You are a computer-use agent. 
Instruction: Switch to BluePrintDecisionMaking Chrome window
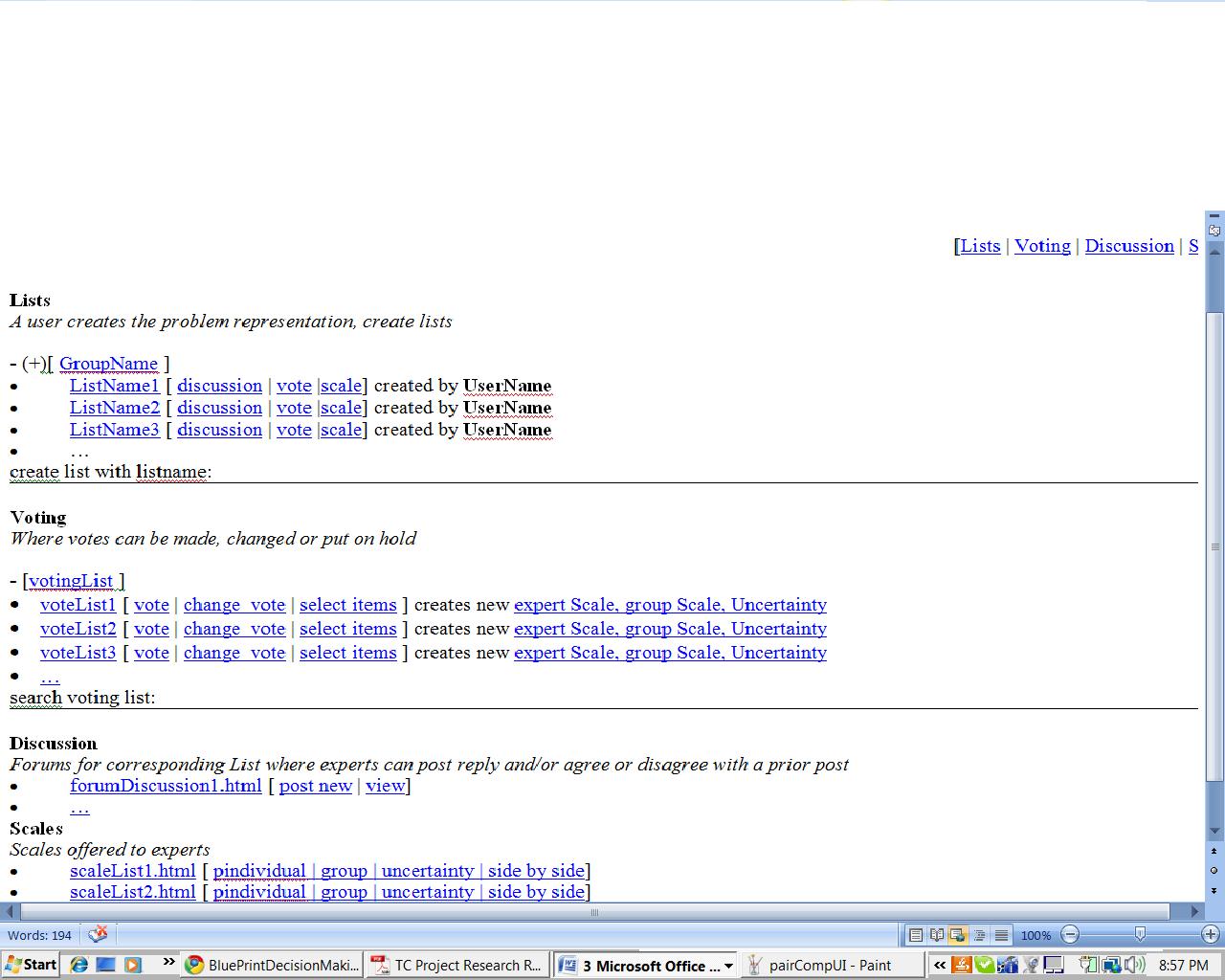272,965
